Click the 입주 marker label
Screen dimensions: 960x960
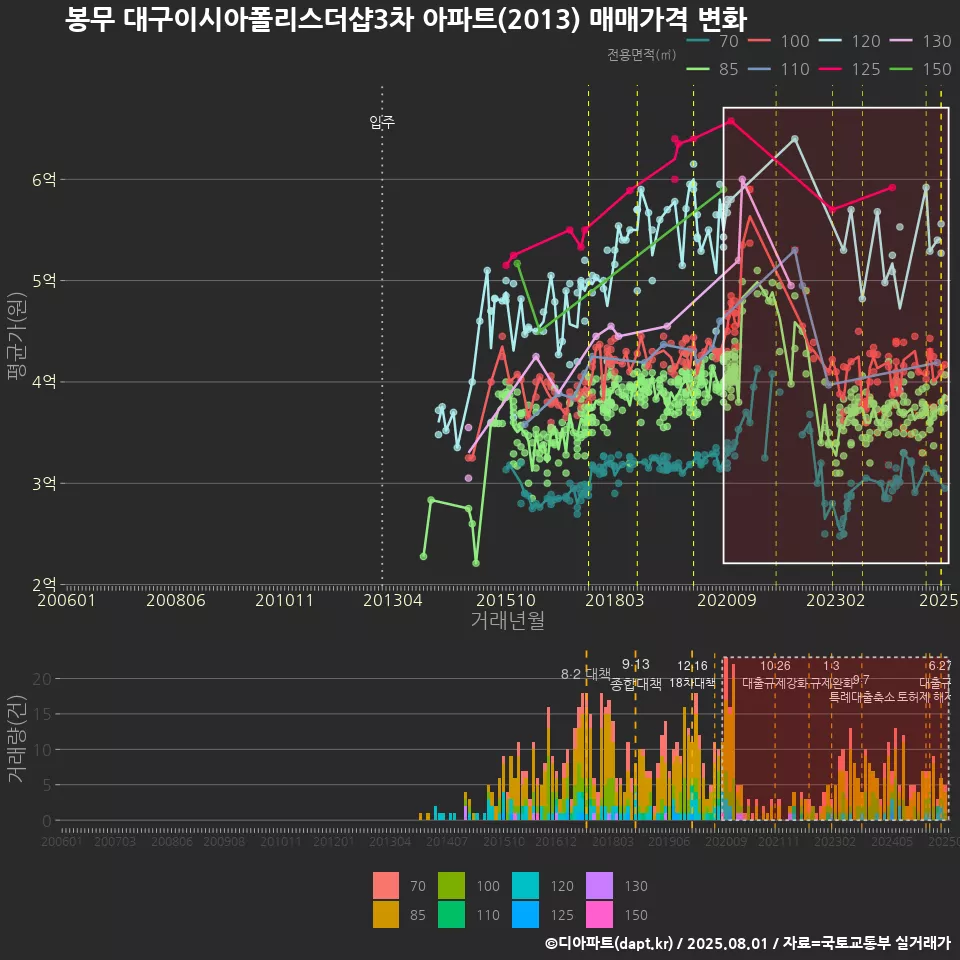click(x=382, y=122)
